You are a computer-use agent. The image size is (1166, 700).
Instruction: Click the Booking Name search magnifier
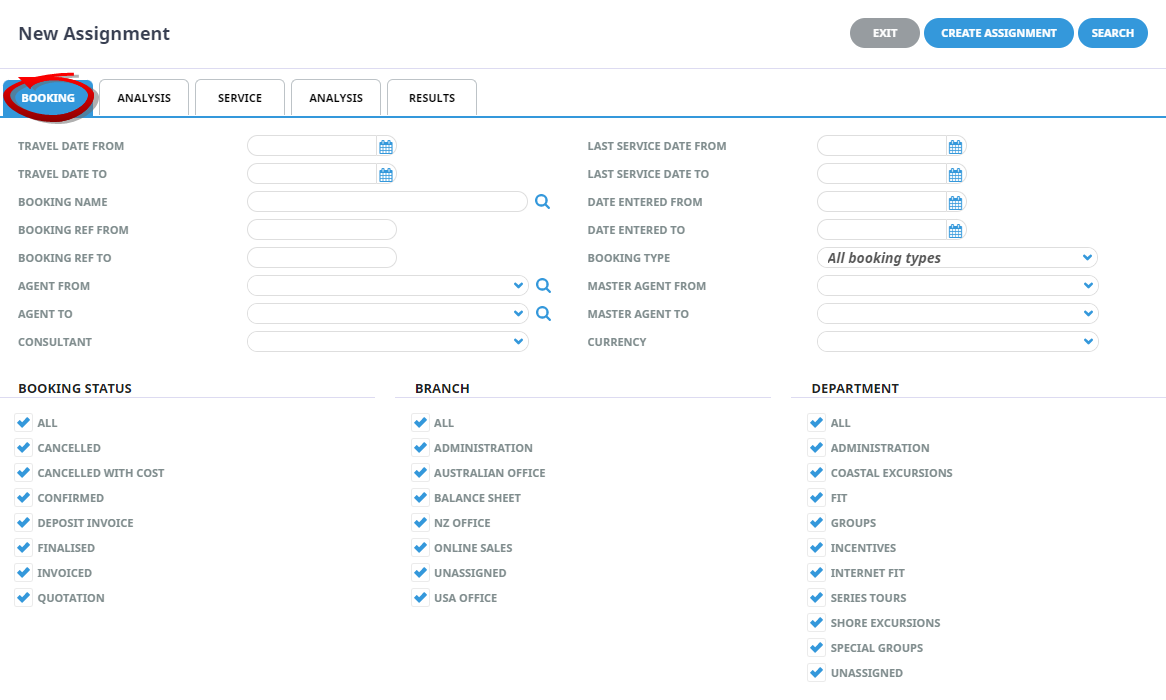click(x=542, y=202)
